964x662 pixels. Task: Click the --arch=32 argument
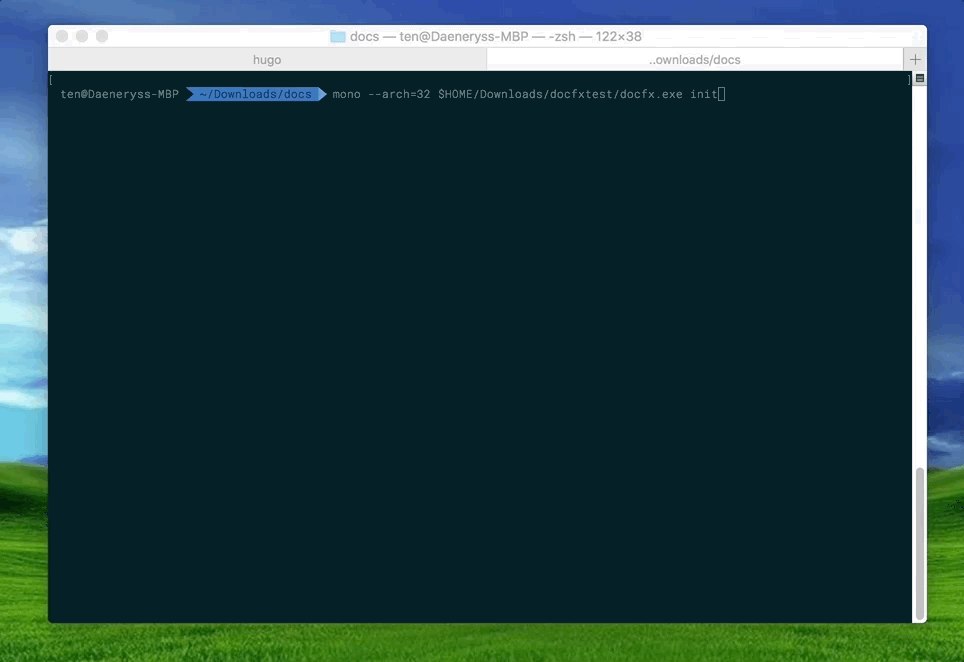[399, 94]
